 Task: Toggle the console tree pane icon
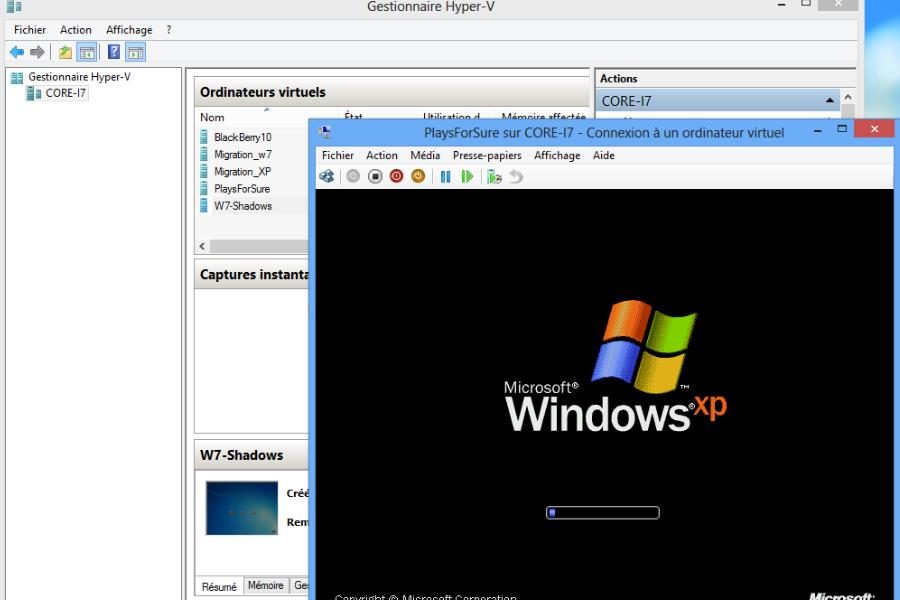click(x=87, y=52)
